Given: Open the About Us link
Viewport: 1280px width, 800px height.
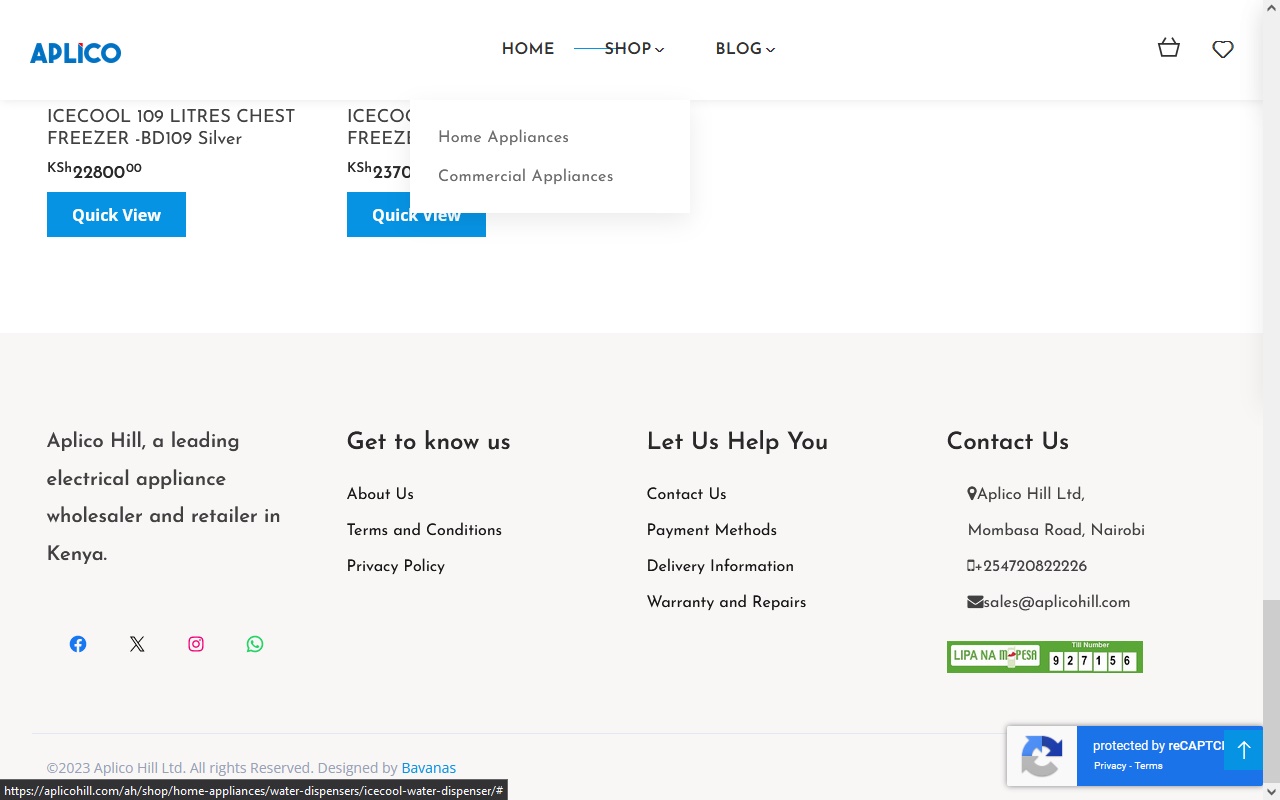Looking at the screenshot, I should pyautogui.click(x=380, y=494).
